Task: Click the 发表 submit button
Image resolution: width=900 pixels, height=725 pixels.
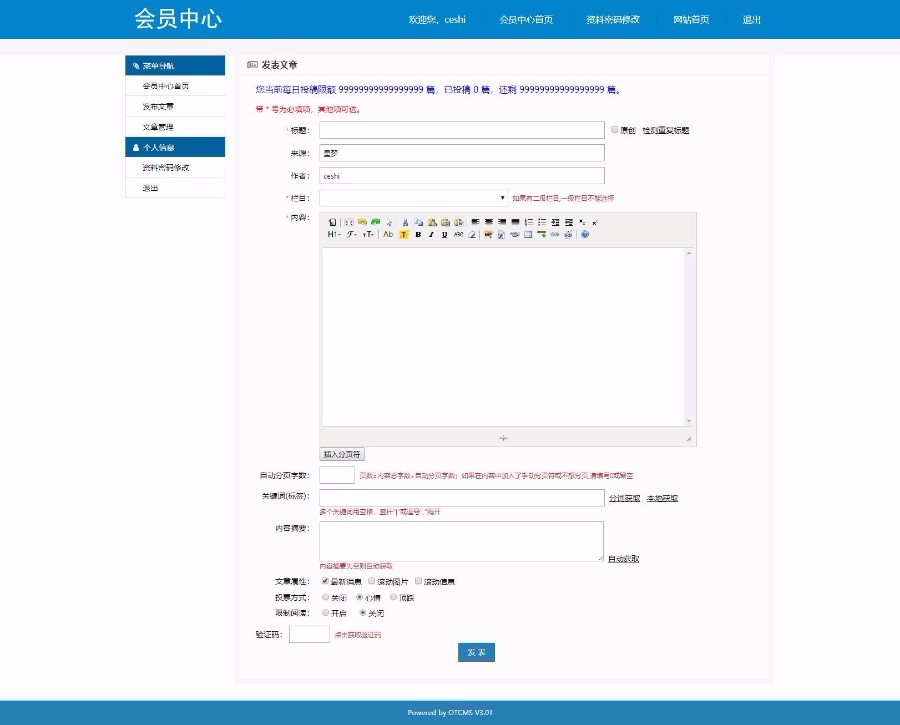Action: tap(476, 652)
